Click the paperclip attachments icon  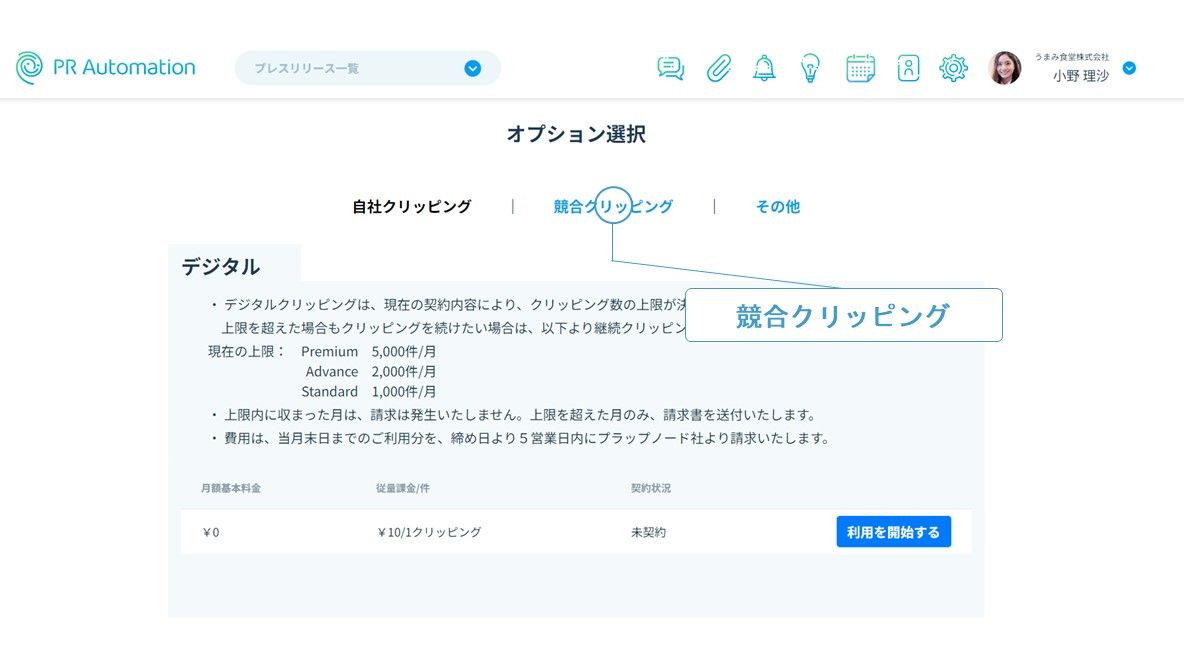(718, 68)
